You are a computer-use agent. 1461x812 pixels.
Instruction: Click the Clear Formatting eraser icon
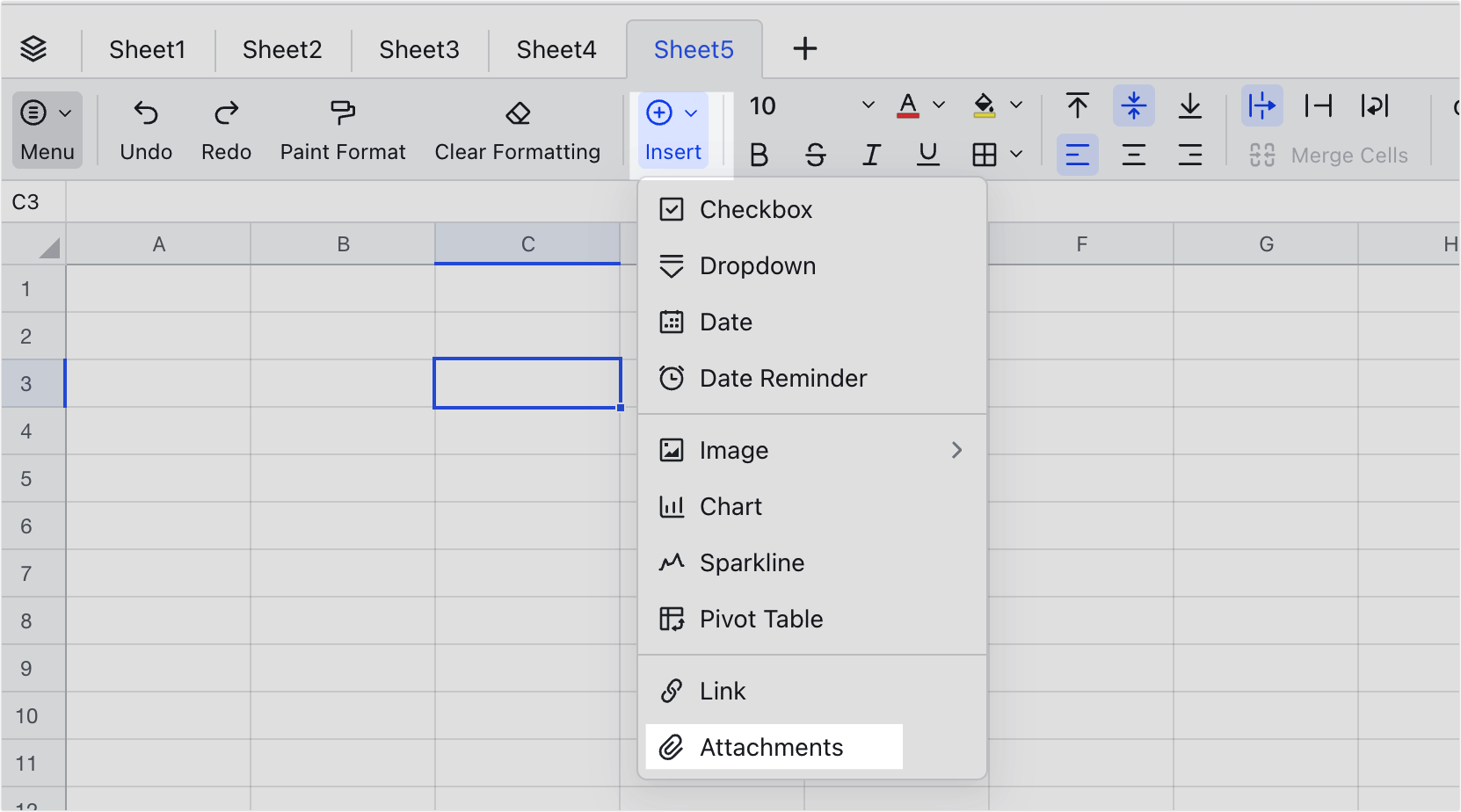click(x=517, y=113)
